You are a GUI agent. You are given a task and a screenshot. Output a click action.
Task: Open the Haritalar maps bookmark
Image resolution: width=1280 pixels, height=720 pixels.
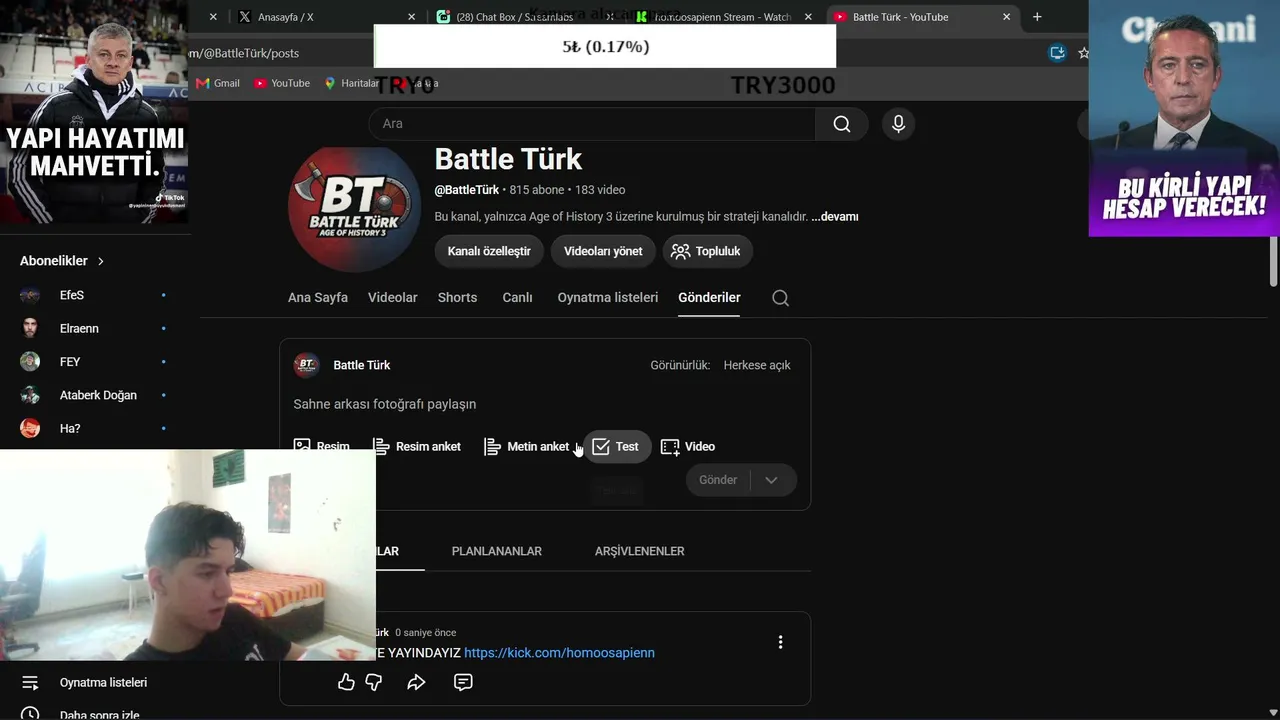pyautogui.click(x=352, y=83)
